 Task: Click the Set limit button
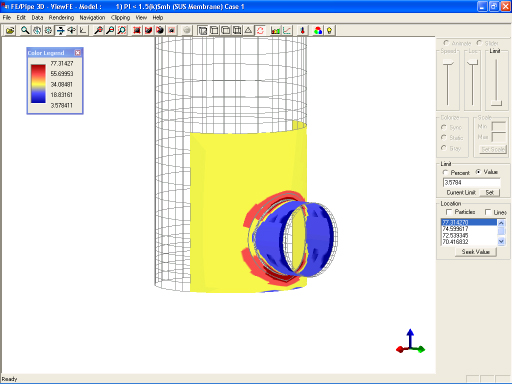tap(489, 193)
